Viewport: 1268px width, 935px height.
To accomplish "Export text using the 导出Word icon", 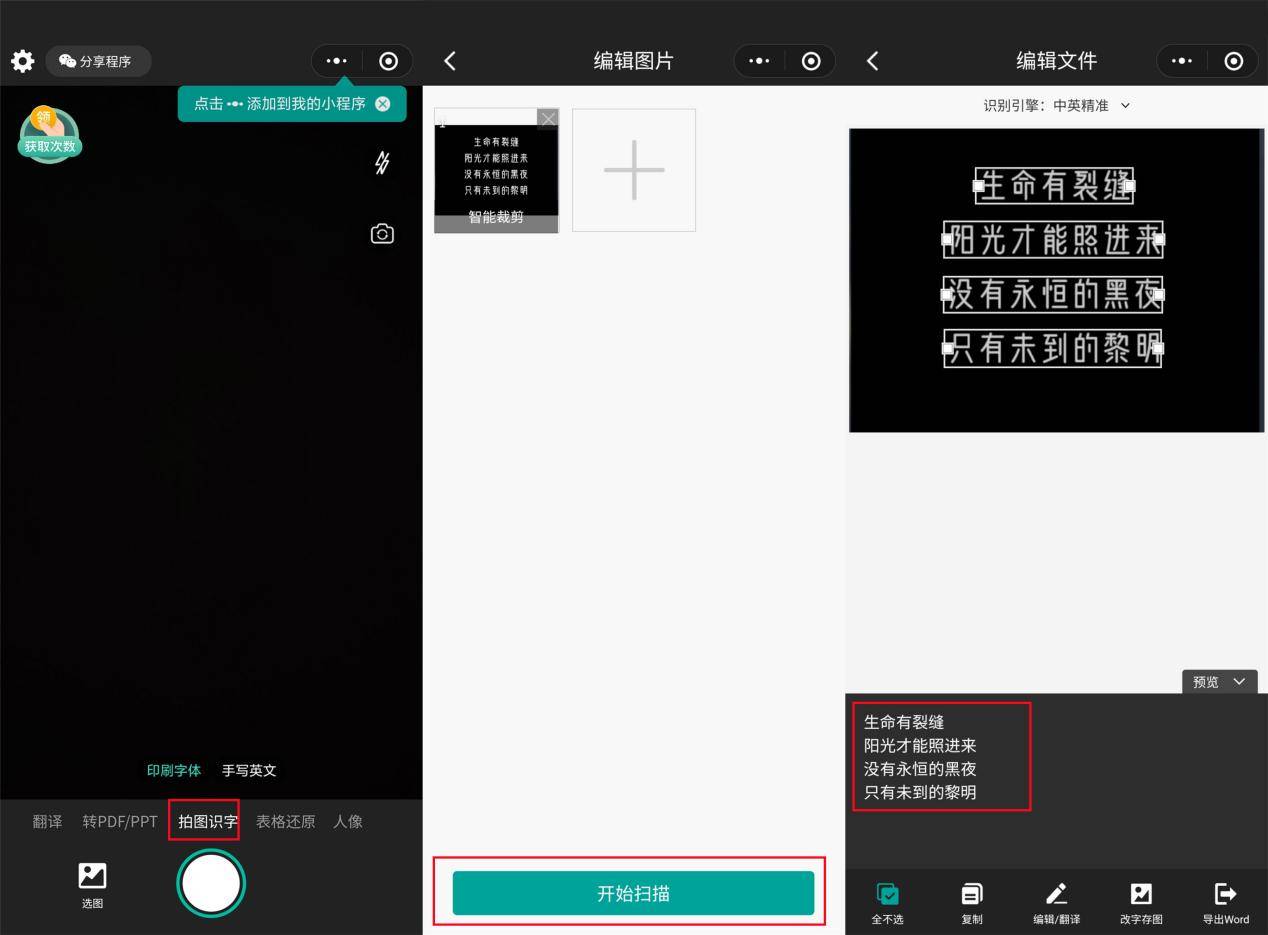I will 1224,901.
